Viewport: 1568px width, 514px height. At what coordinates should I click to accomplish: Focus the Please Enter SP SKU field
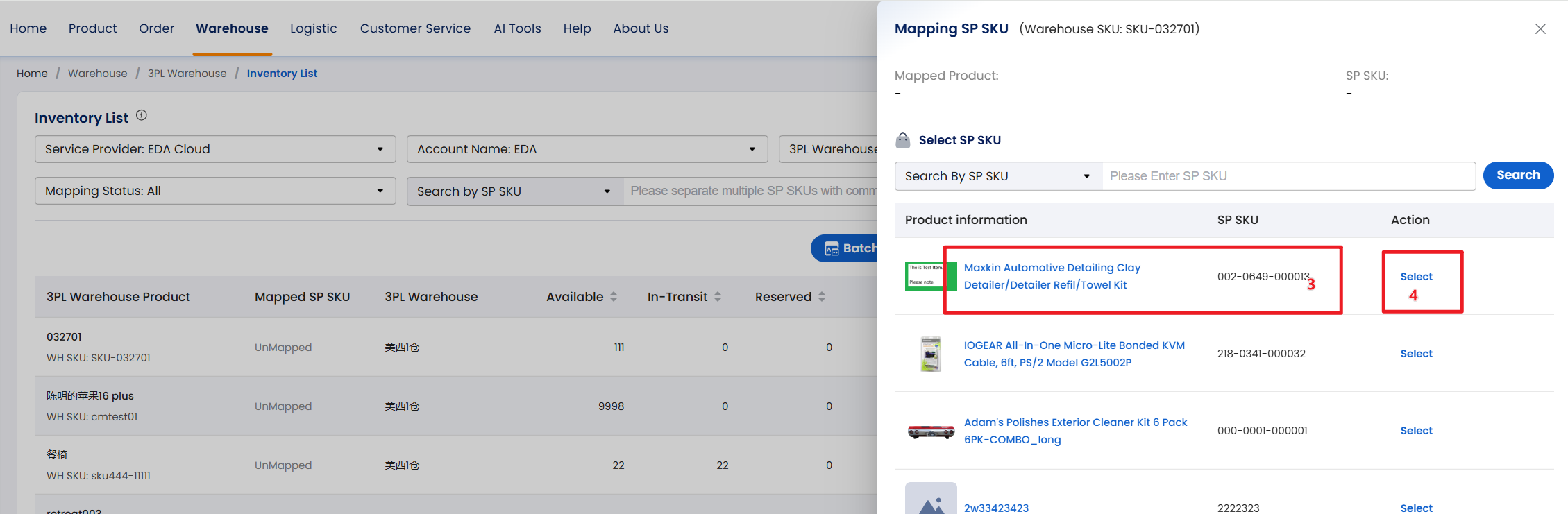coord(1289,176)
